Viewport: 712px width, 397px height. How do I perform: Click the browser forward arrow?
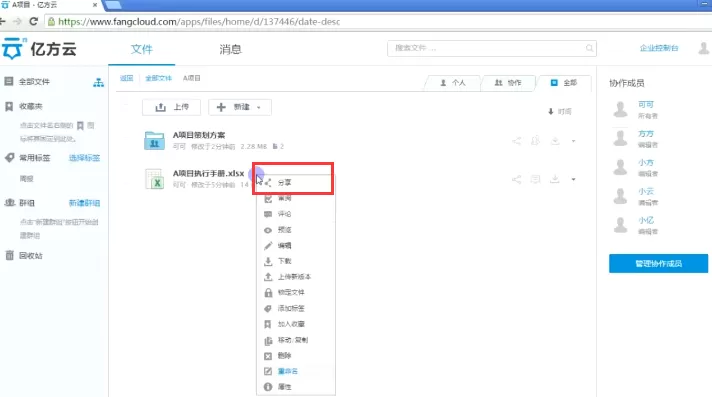17,21
